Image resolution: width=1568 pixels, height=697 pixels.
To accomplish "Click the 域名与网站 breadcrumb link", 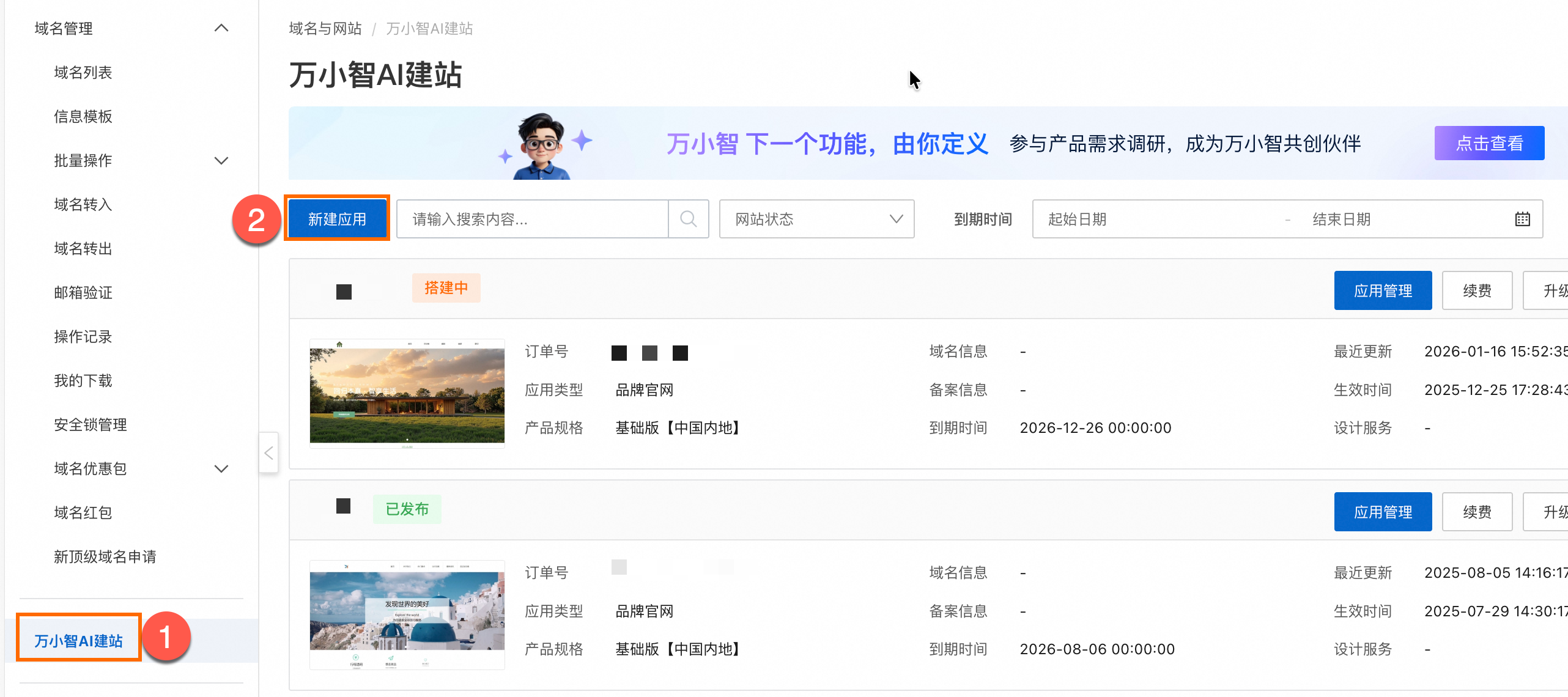I will [325, 29].
